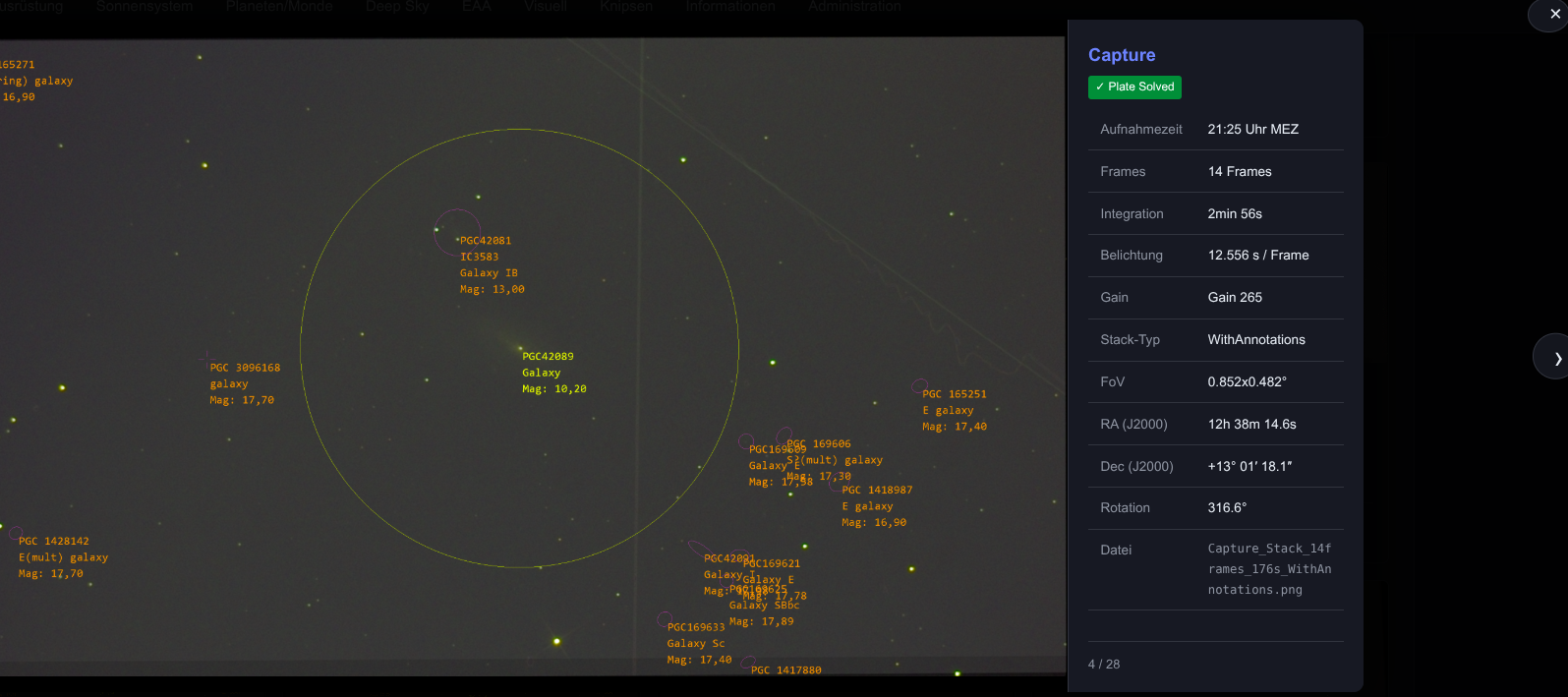Click the Dec (J2000) label

pos(1136,466)
